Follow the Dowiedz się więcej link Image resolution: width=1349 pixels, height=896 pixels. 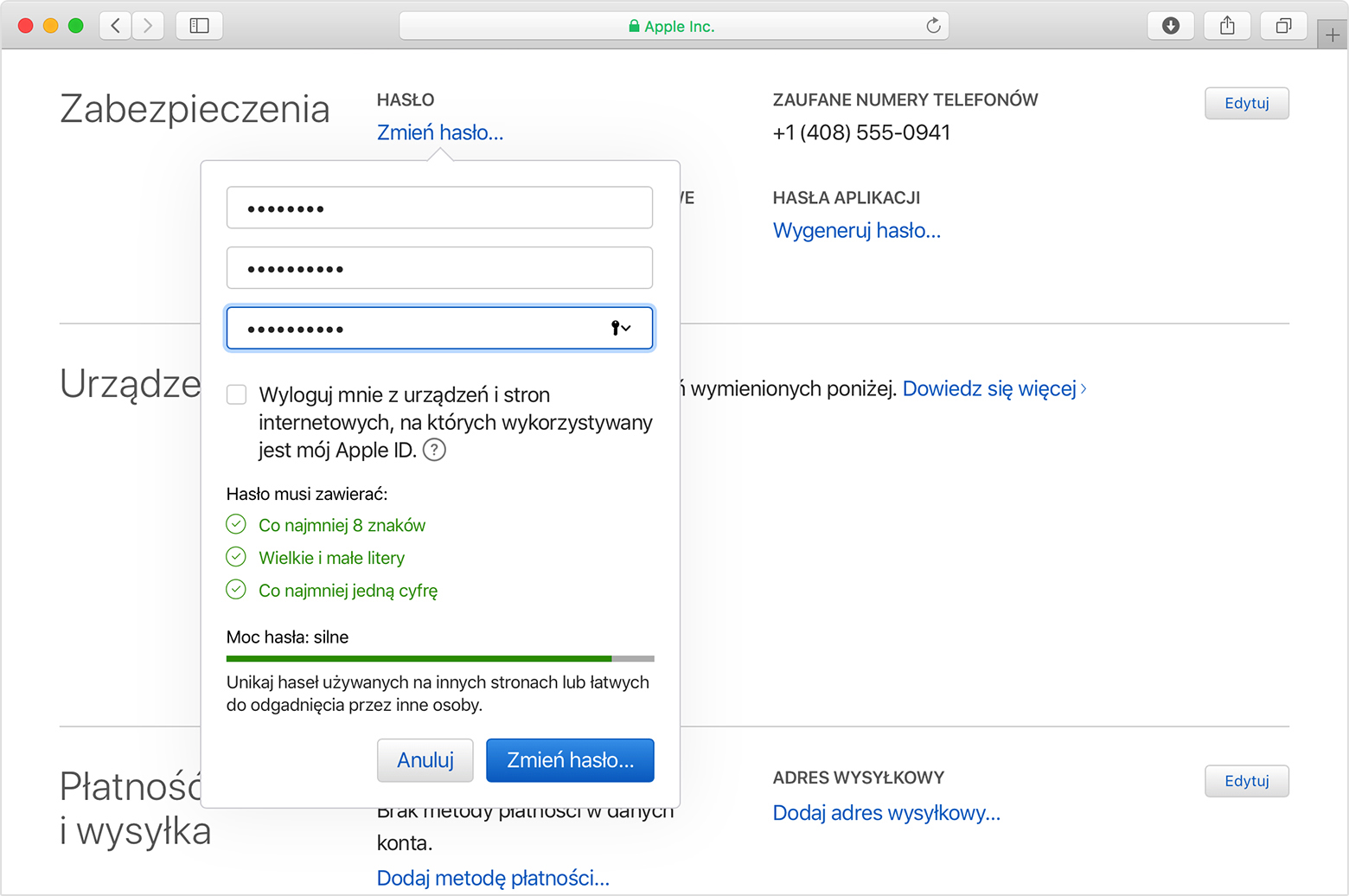tap(994, 388)
